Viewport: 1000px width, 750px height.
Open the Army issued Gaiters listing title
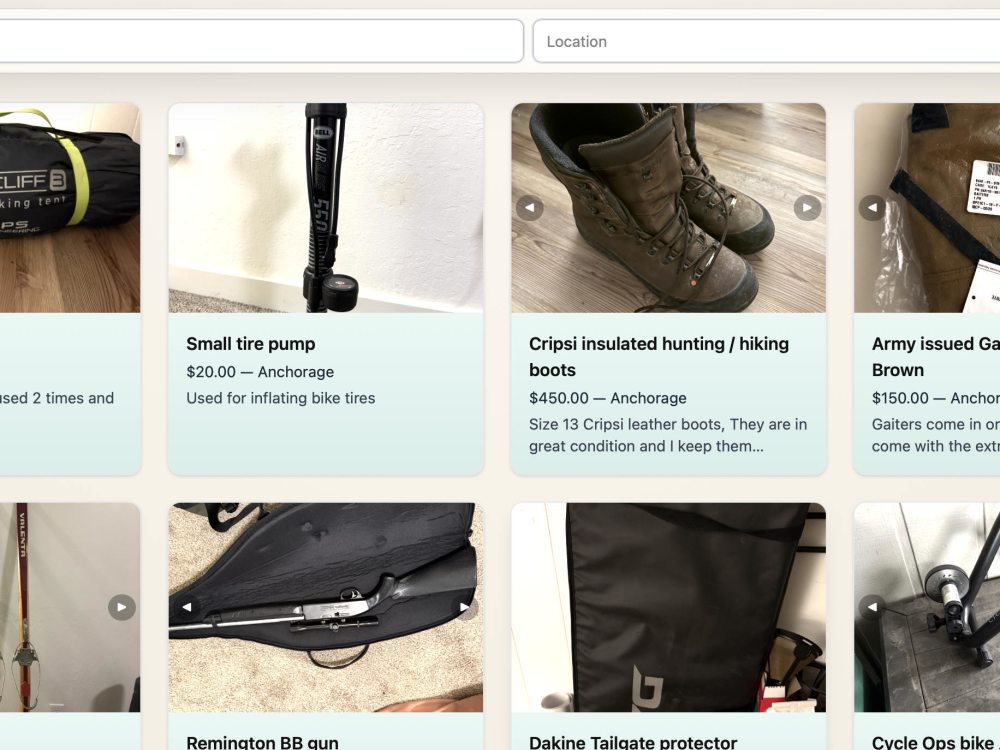[x=936, y=357]
